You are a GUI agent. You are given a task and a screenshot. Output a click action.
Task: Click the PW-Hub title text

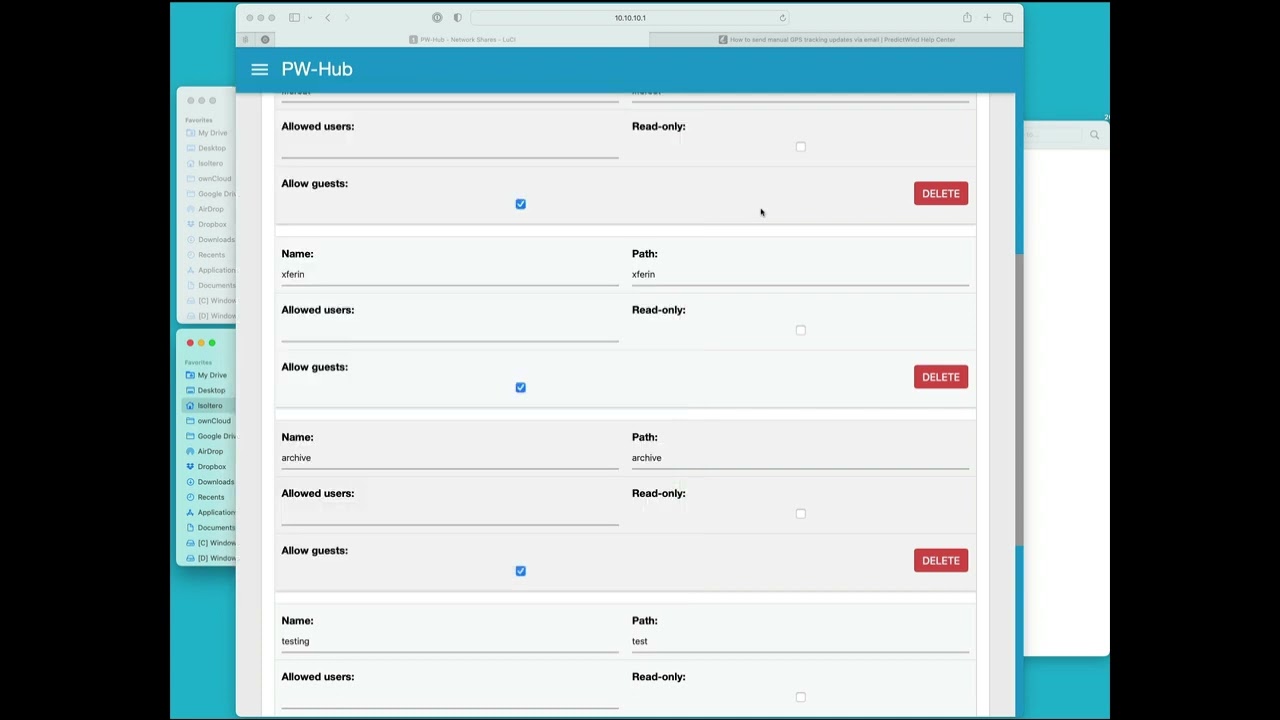click(317, 69)
